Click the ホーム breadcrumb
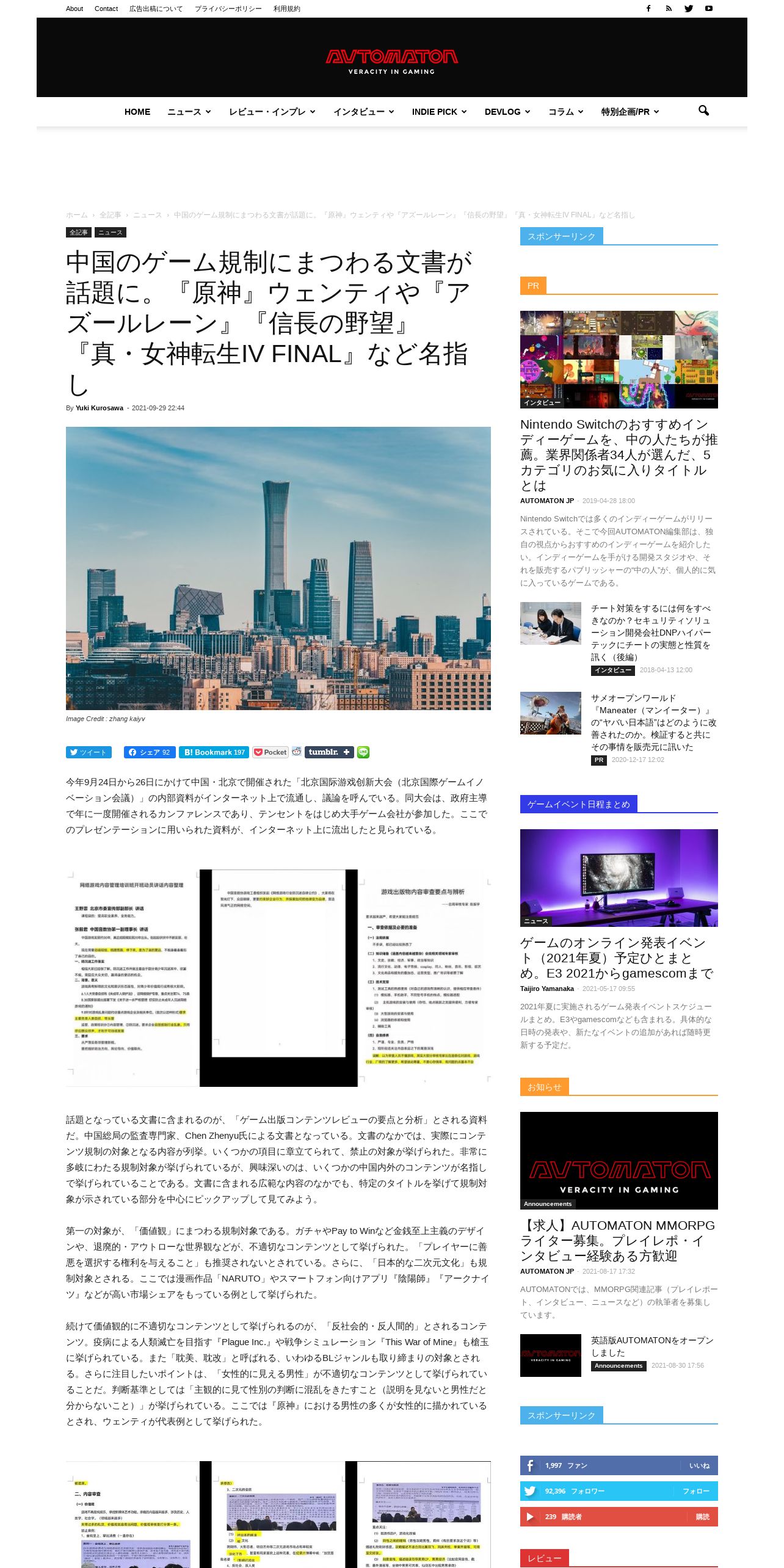Viewport: 784px width, 1568px height. point(77,215)
